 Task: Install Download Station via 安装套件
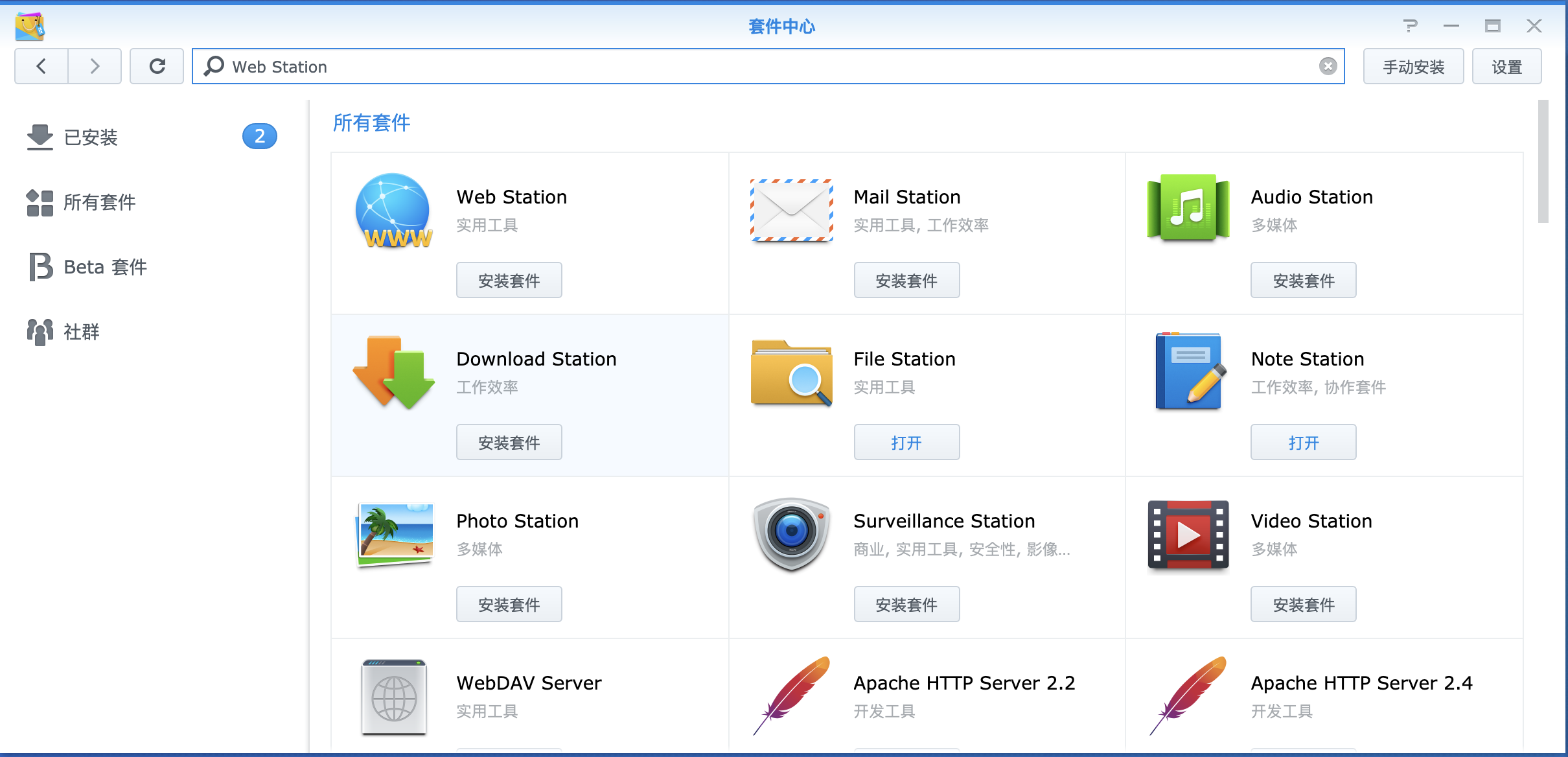[509, 442]
